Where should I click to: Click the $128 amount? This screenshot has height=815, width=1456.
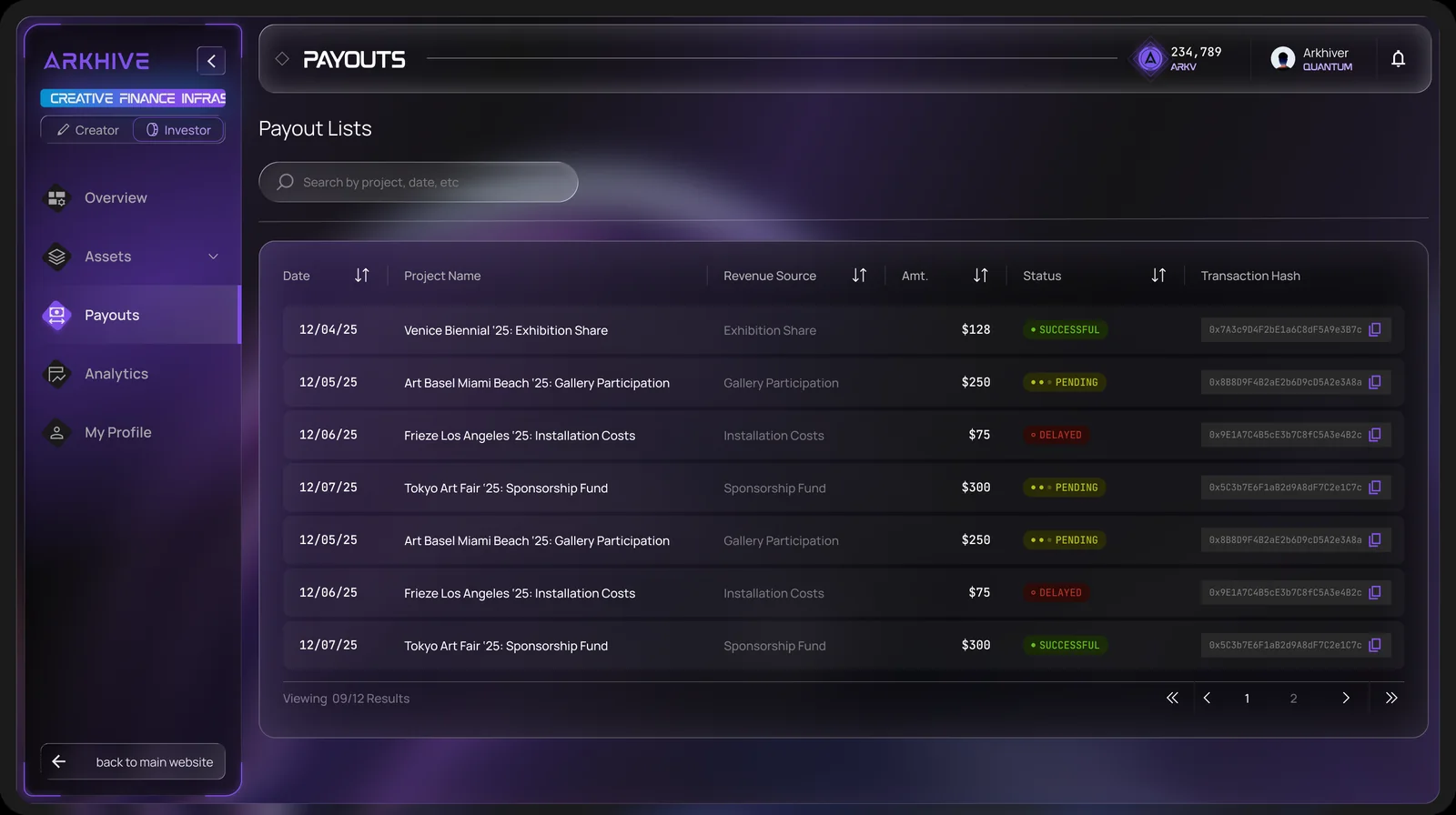click(x=976, y=329)
